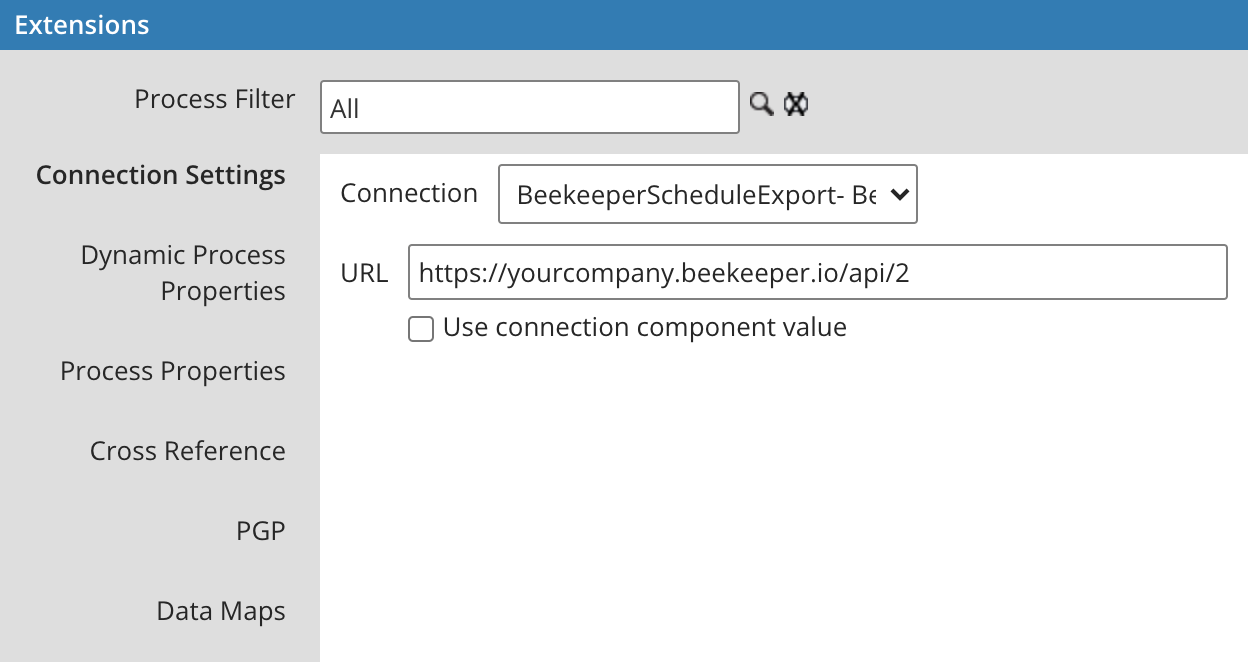
Task: Open Dynamic Process Properties tab
Action: click(x=183, y=273)
